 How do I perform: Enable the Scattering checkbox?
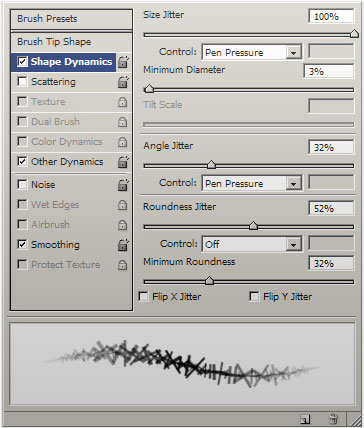(22, 82)
